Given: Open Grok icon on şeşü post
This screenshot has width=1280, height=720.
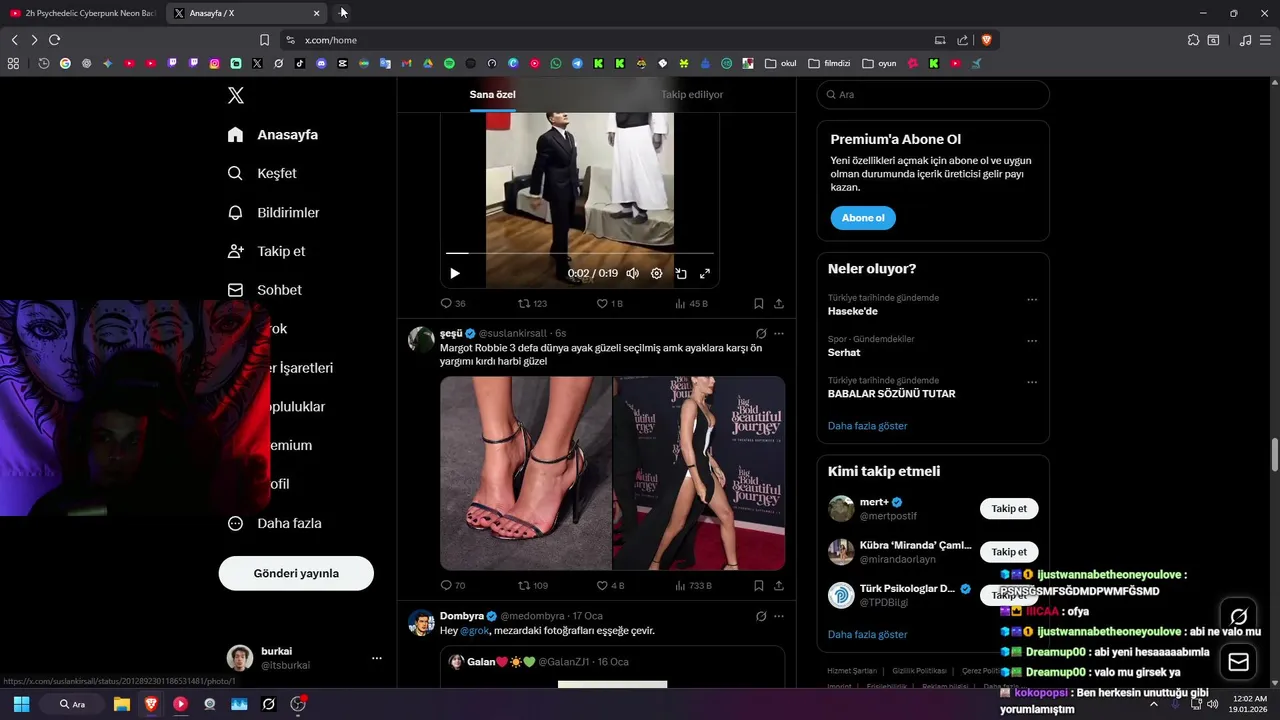Looking at the screenshot, I should point(761,333).
